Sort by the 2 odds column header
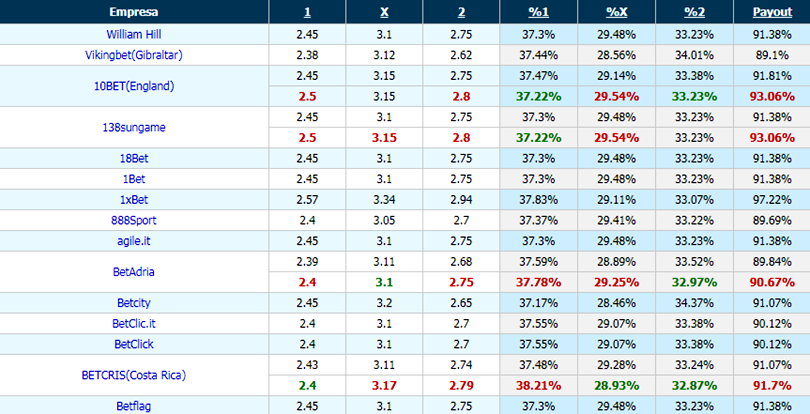The image size is (810, 414). click(x=461, y=12)
